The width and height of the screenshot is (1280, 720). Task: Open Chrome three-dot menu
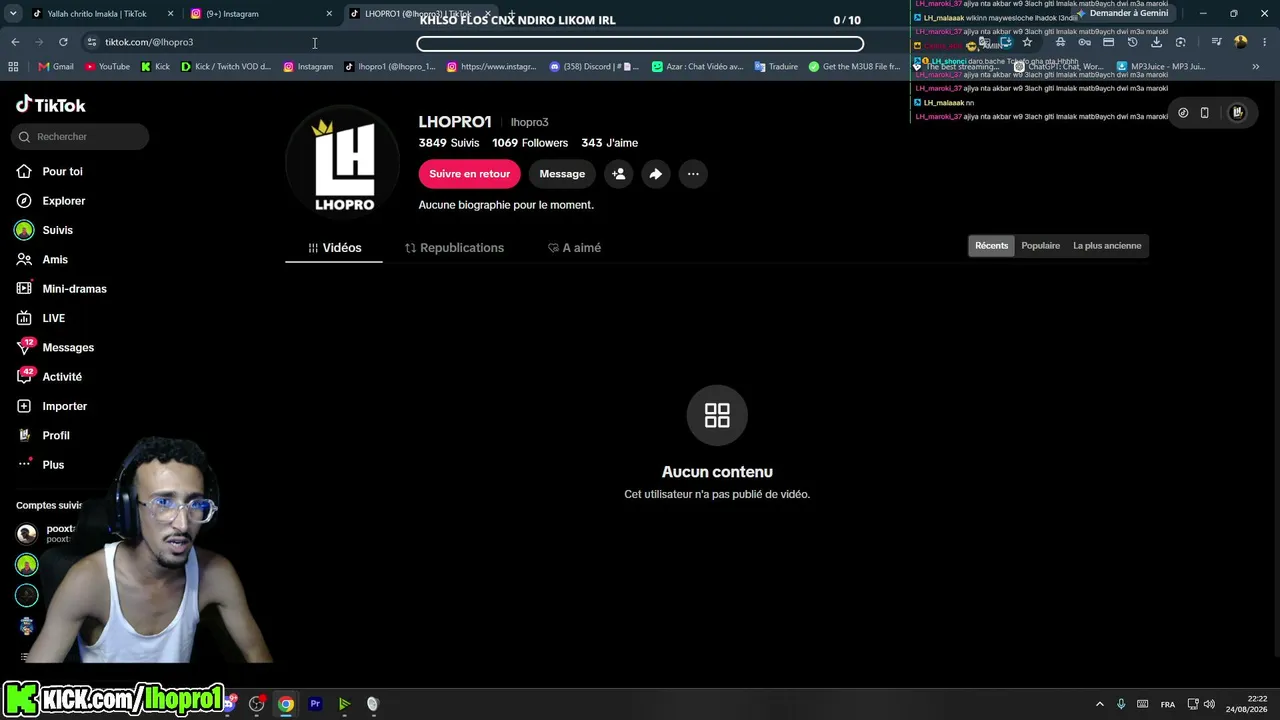coord(1264,42)
